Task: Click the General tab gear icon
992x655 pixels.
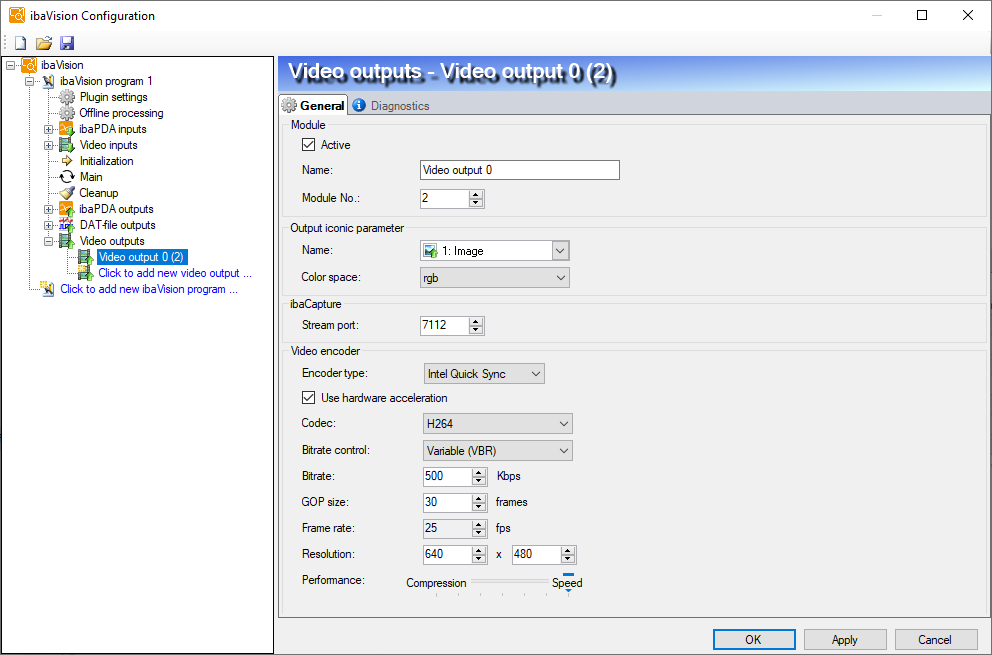Action: pos(289,105)
